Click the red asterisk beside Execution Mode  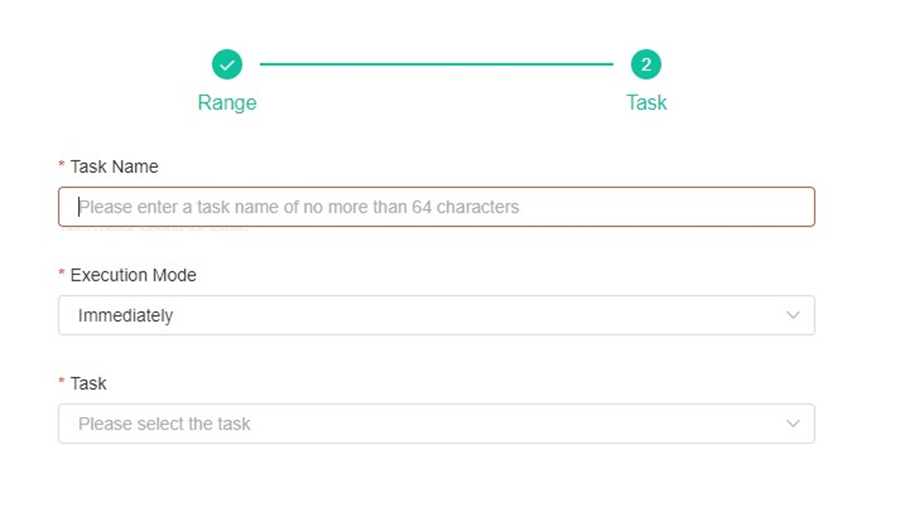click(x=62, y=275)
